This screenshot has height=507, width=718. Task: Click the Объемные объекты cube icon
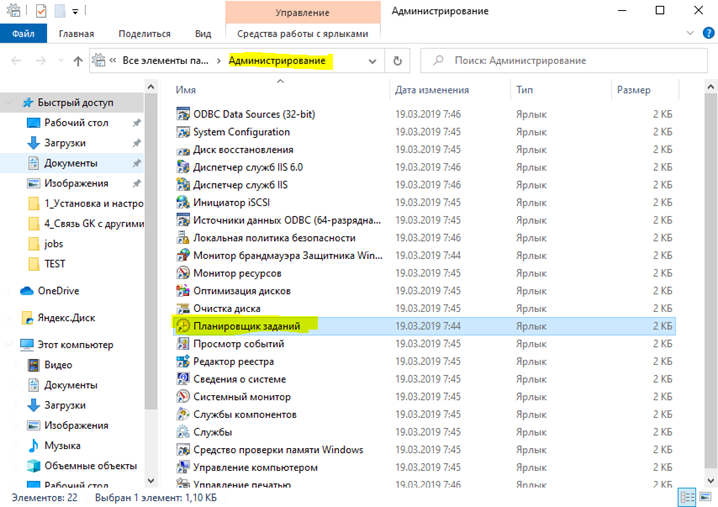point(33,466)
